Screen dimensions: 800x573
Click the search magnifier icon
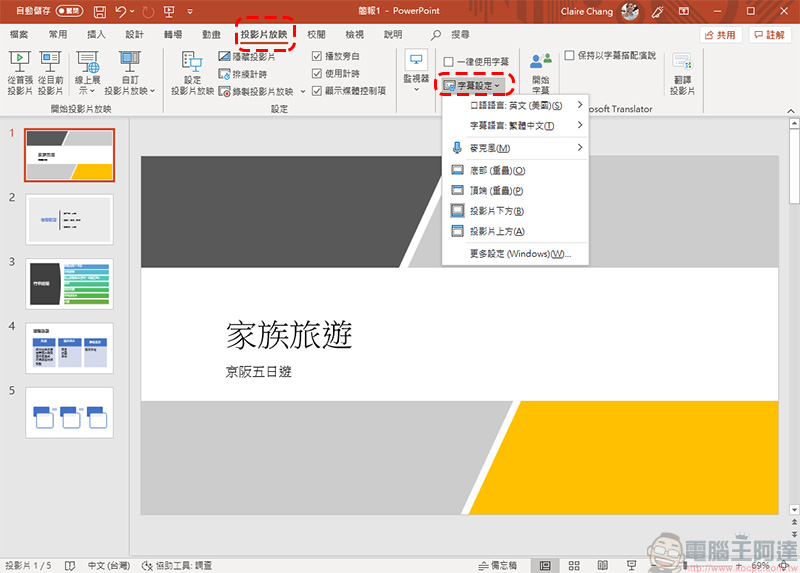pyautogui.click(x=436, y=35)
